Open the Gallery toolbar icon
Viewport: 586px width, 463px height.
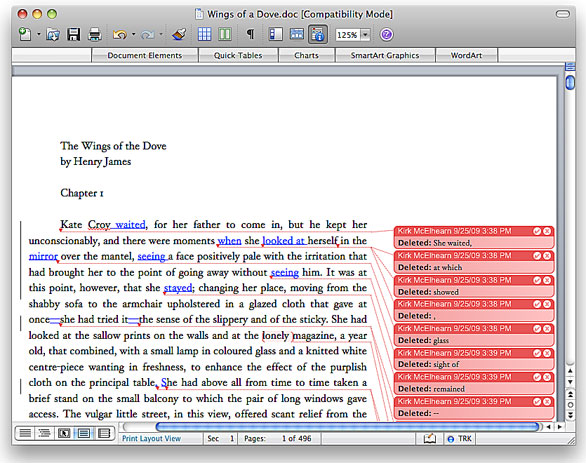pyautogui.click(x=296, y=34)
